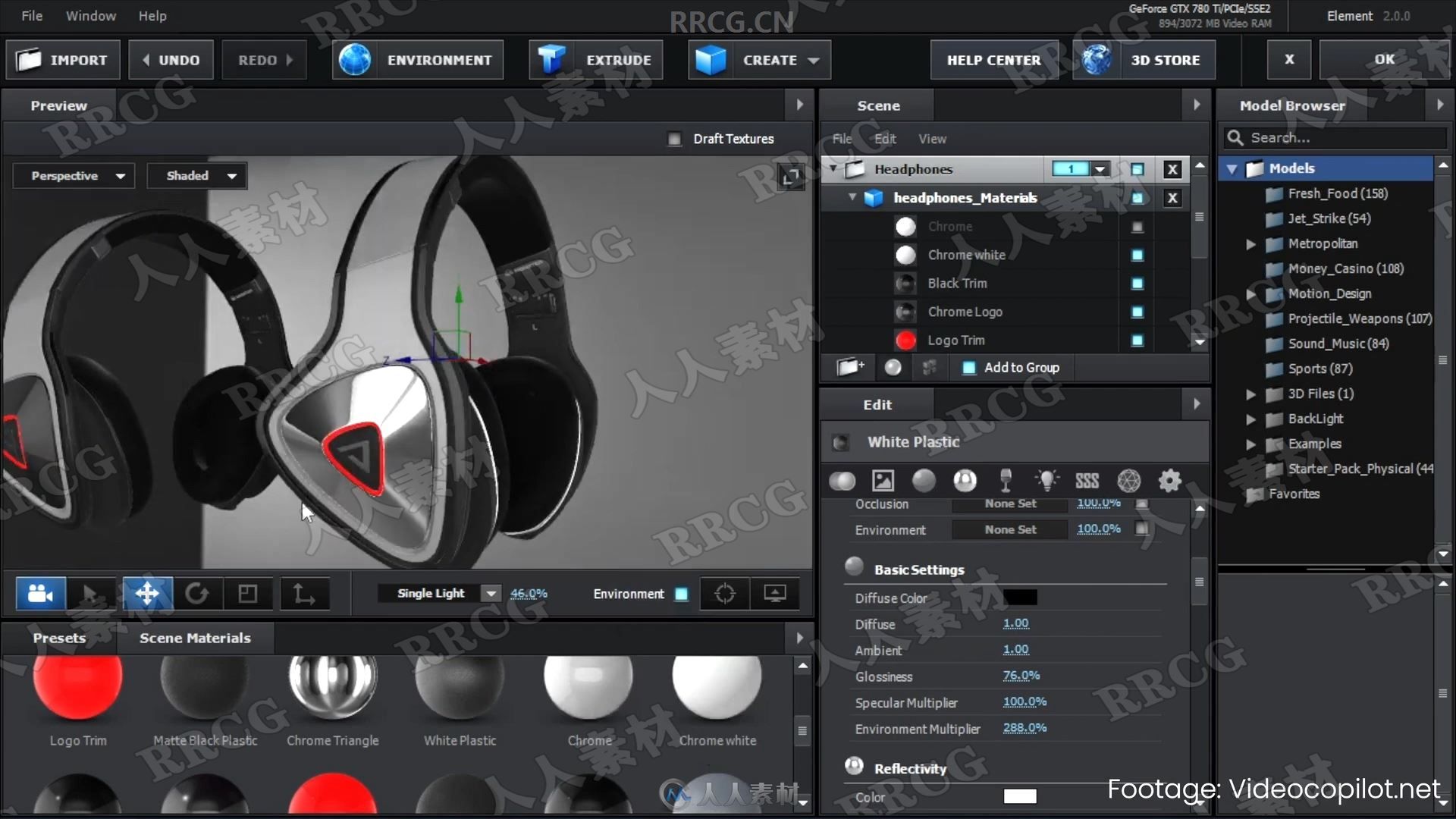This screenshot has width=1456, height=819.
Task: Open the HELP CENTER
Action: pos(993,60)
